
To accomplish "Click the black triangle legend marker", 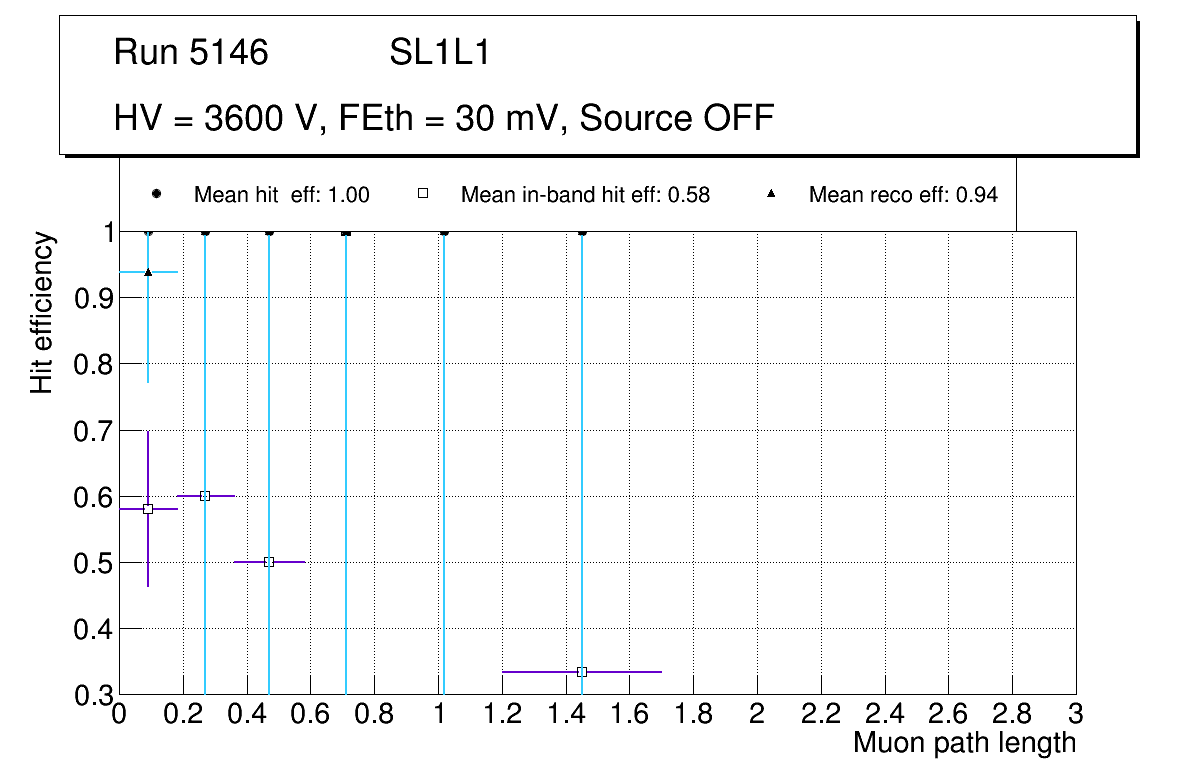I will (771, 195).
